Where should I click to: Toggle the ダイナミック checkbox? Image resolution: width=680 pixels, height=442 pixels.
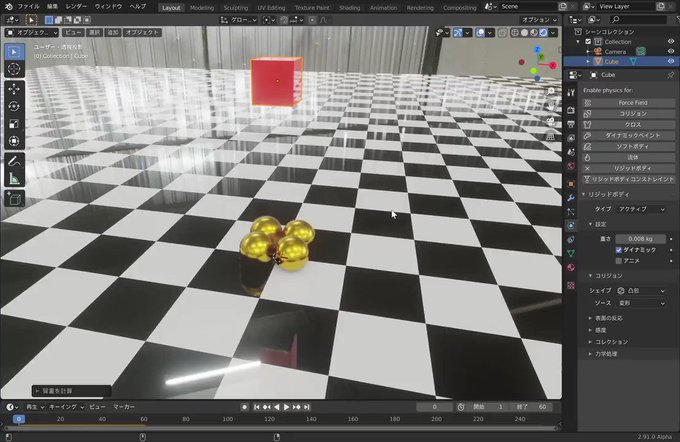(x=619, y=250)
